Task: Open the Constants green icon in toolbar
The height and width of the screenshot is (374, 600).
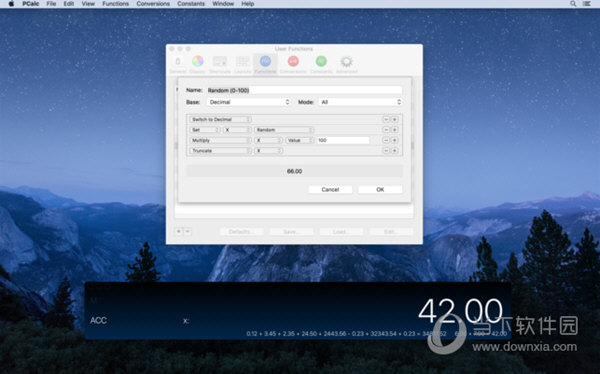Action: pyautogui.click(x=321, y=61)
